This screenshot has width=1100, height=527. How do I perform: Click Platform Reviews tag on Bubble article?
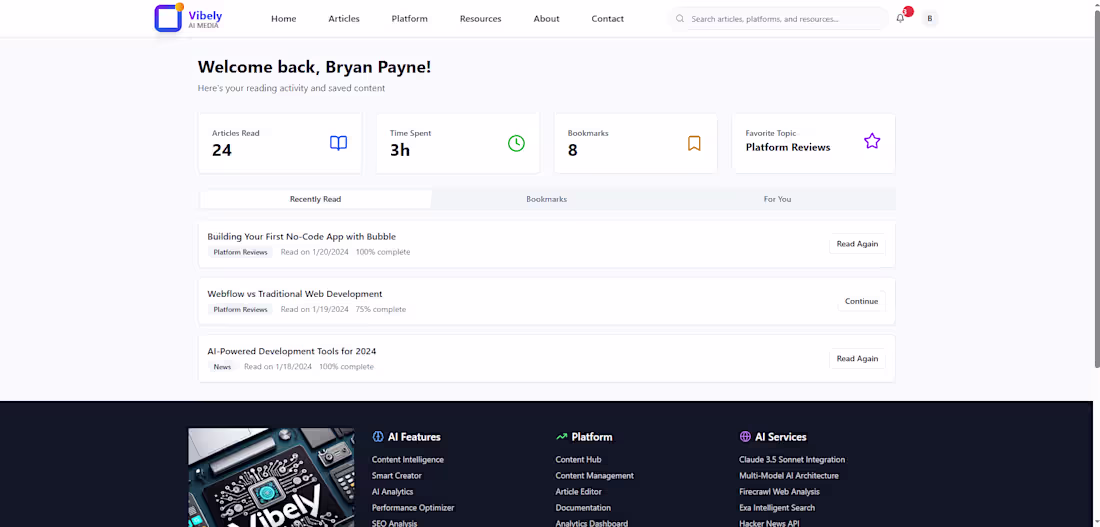(x=241, y=252)
